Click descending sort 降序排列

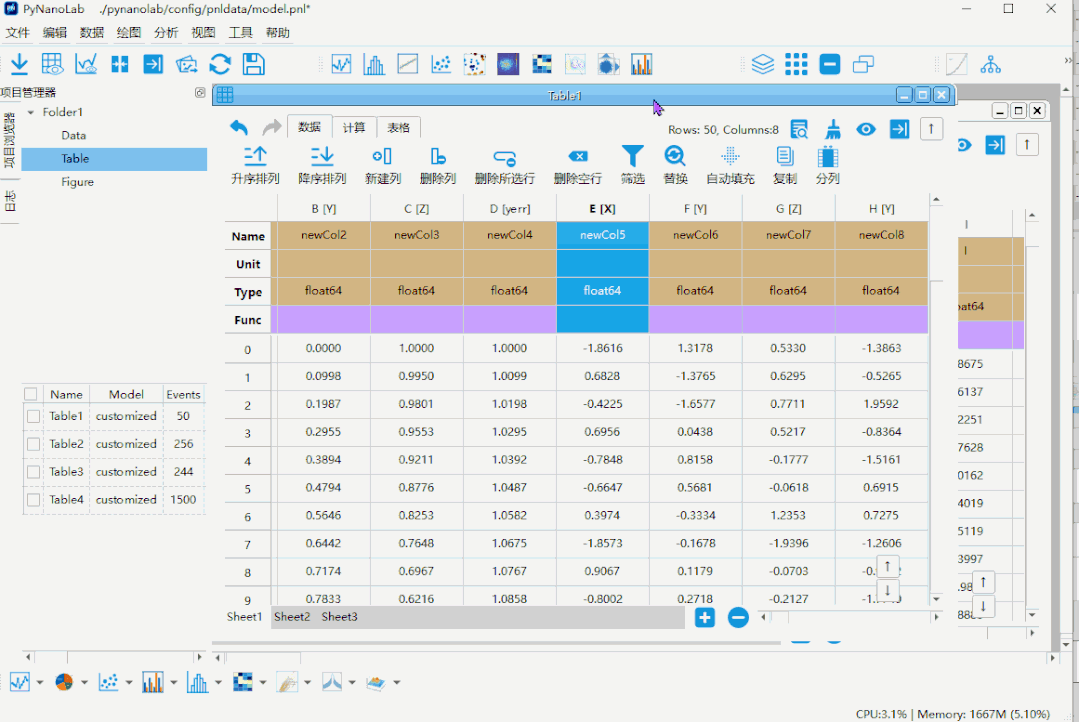[321, 166]
